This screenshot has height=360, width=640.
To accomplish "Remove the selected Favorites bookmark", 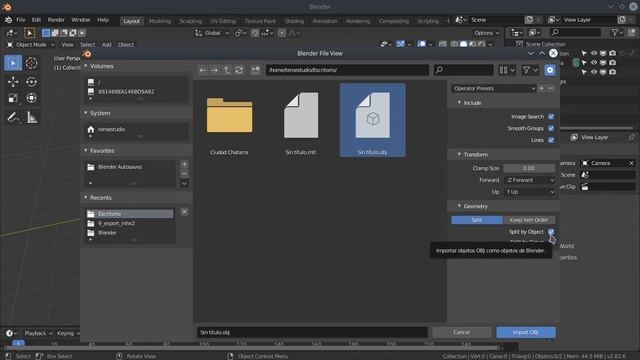I will point(184,174).
